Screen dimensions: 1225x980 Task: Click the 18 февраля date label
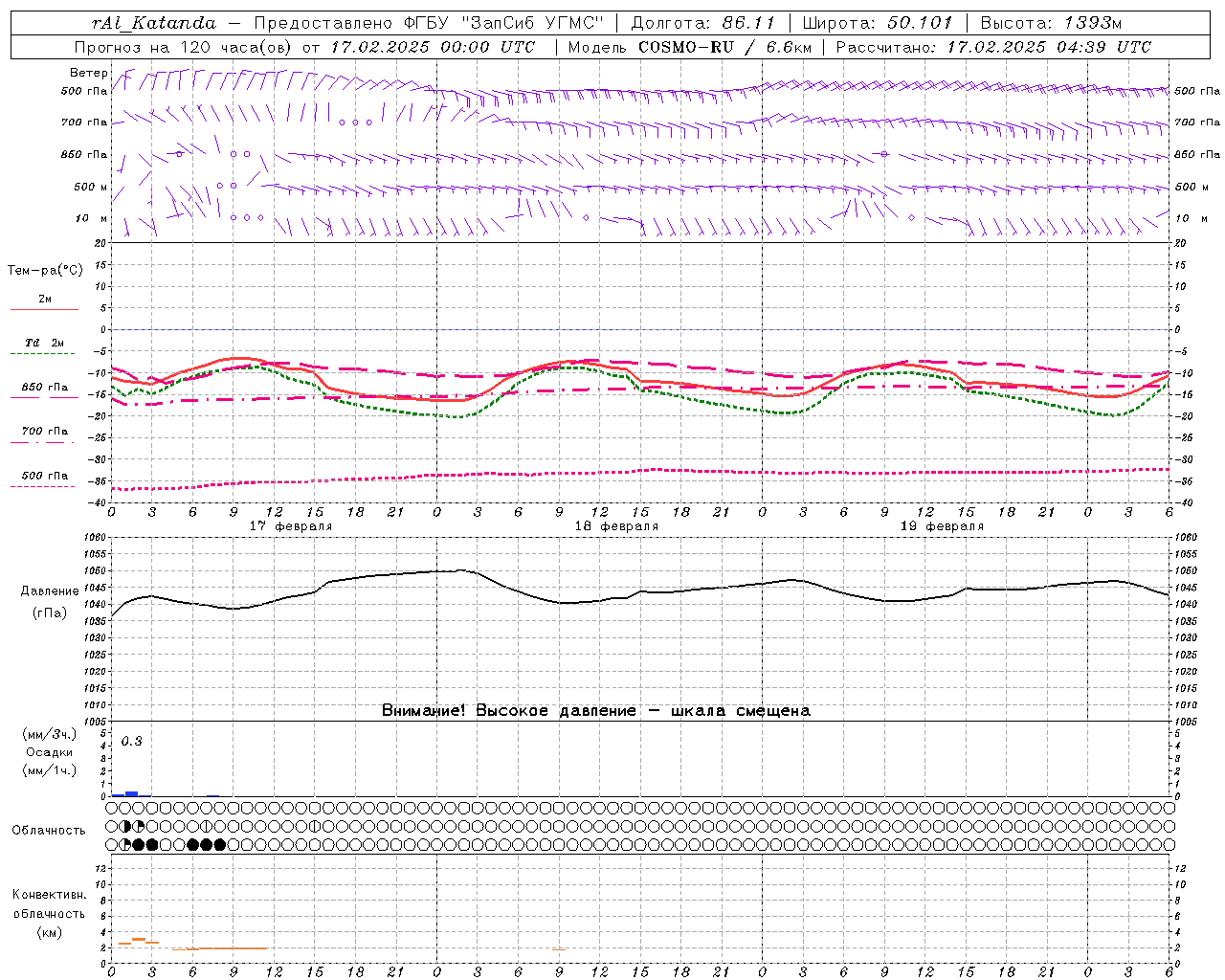tap(616, 526)
